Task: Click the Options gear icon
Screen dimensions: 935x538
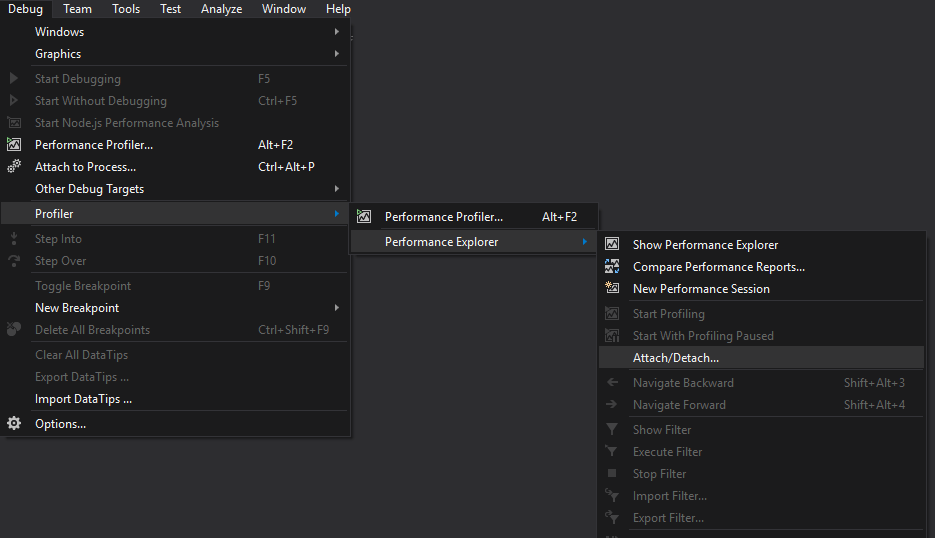Action: (x=14, y=423)
